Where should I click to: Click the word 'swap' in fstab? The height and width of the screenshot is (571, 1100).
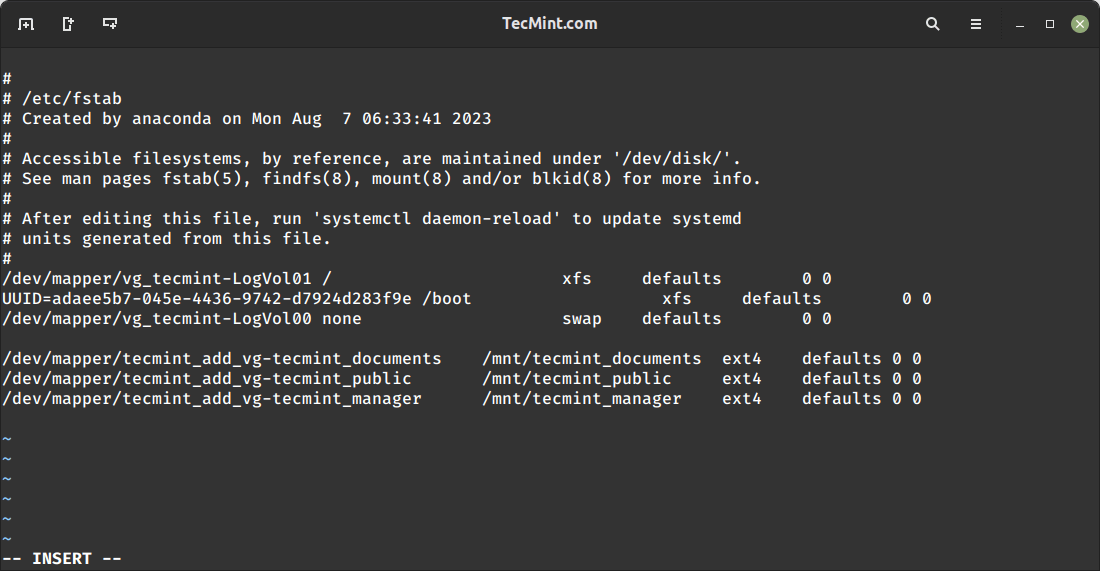pos(582,319)
